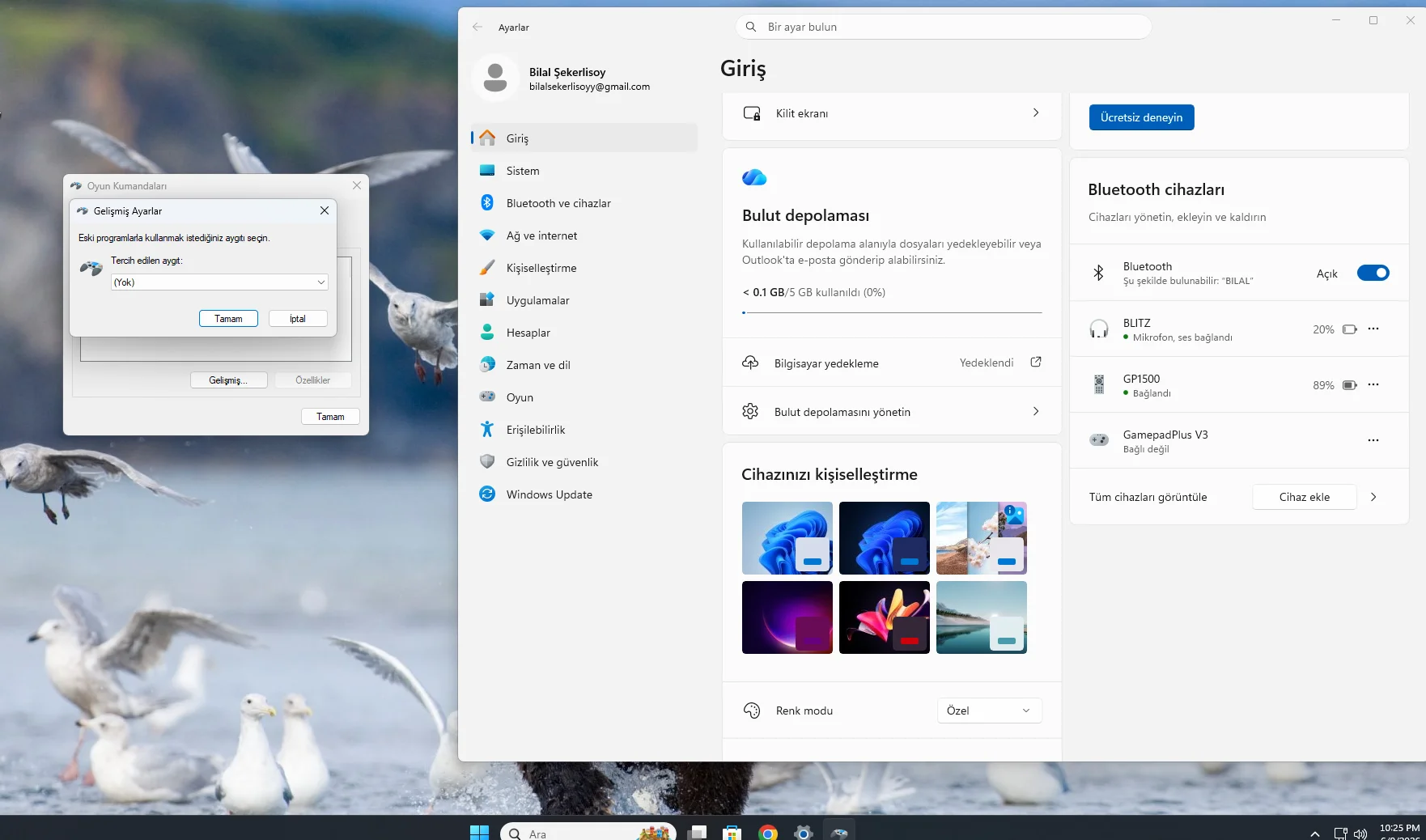Viewport: 1426px width, 840px height.
Task: Click Tamam in Gelişmiş Ayarlar dialog
Action: (x=228, y=319)
